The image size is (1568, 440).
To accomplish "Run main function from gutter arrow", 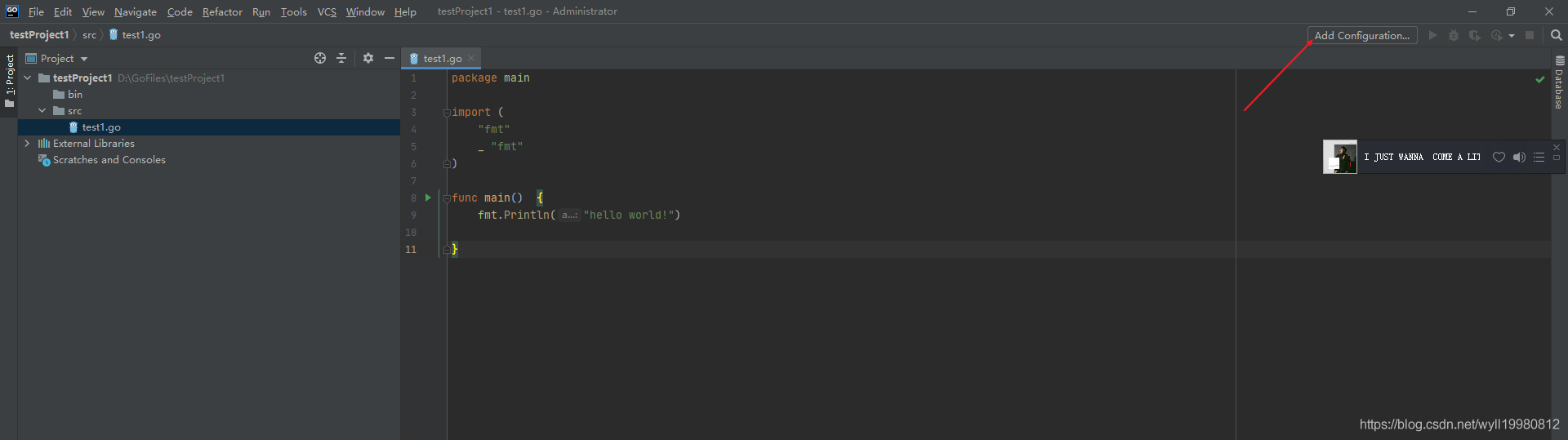I will [428, 198].
